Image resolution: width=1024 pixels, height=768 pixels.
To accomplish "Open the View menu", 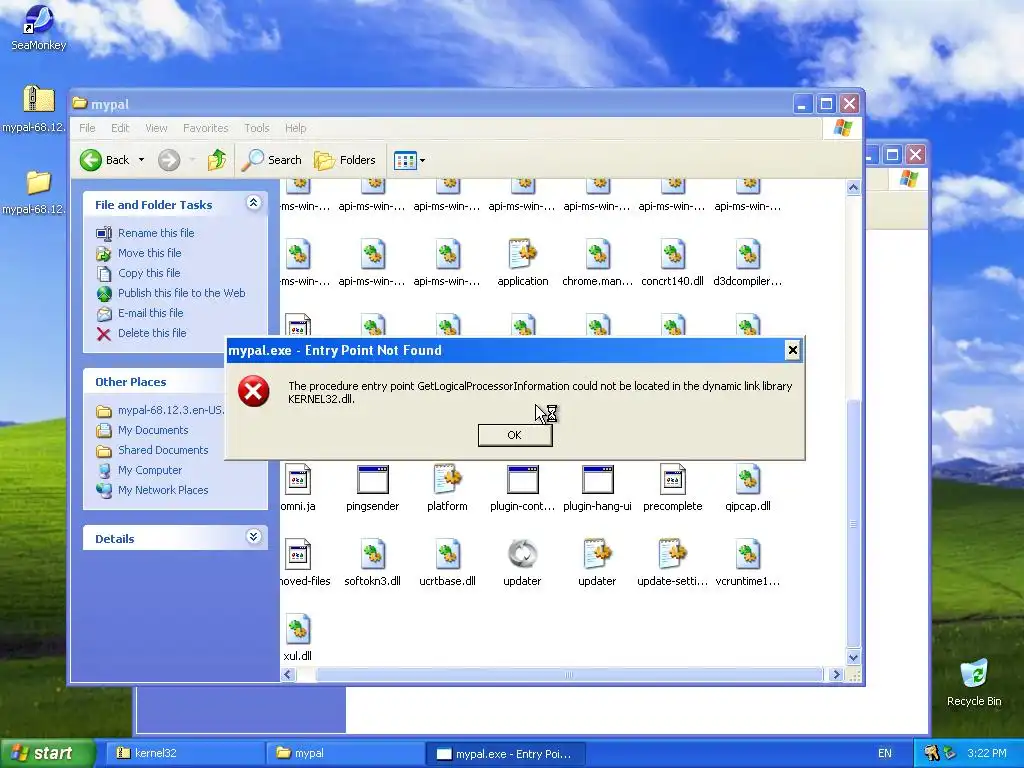I will pos(156,128).
